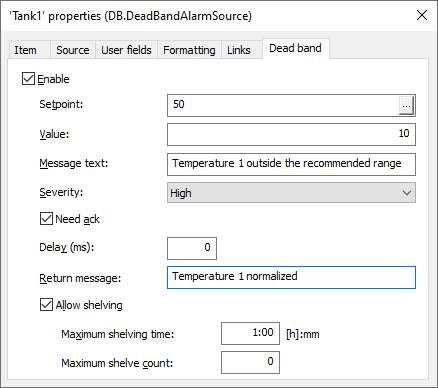Click the 'Value:' label
Viewport: 438px width, 388px height.
[x=54, y=134]
